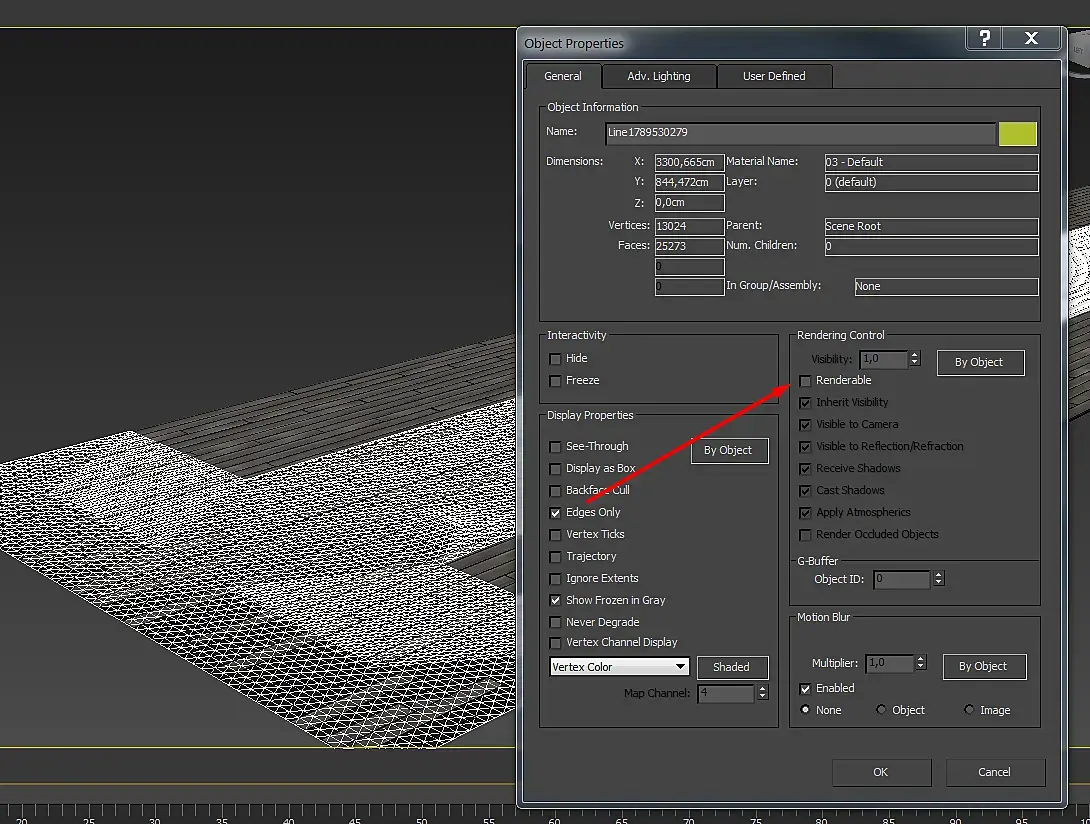Viewport: 1090px width, 824px height.
Task: Click into the object Name field
Action: tap(800, 133)
